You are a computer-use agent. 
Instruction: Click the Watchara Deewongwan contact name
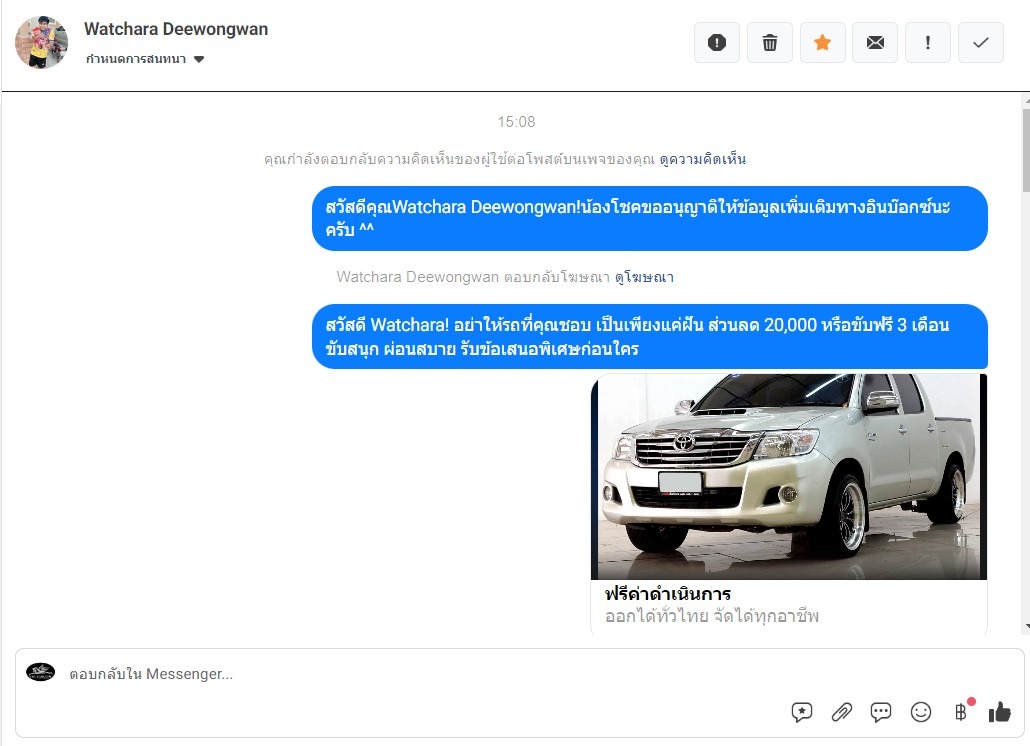pos(176,29)
